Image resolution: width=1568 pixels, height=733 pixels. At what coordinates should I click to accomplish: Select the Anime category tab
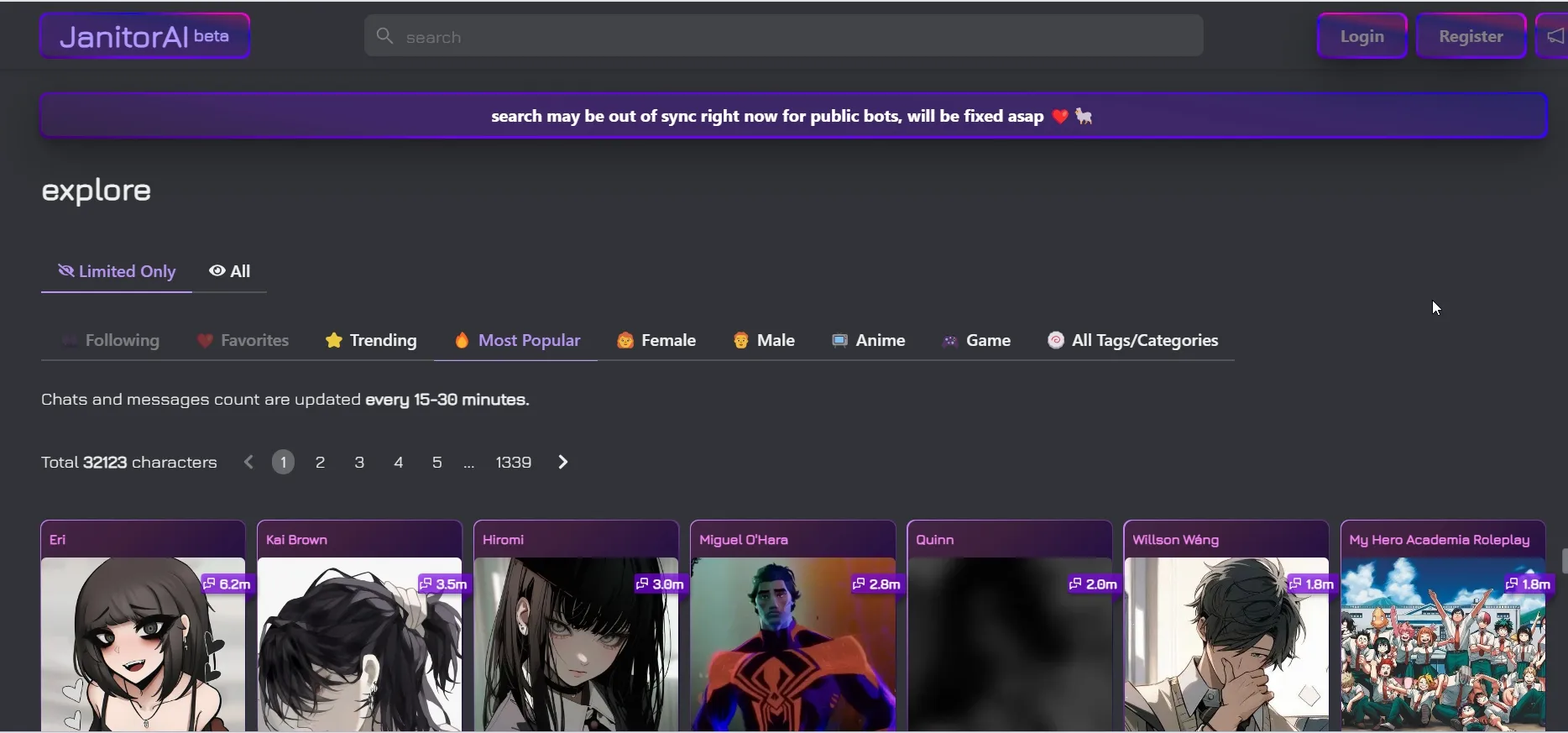pyautogui.click(x=868, y=340)
